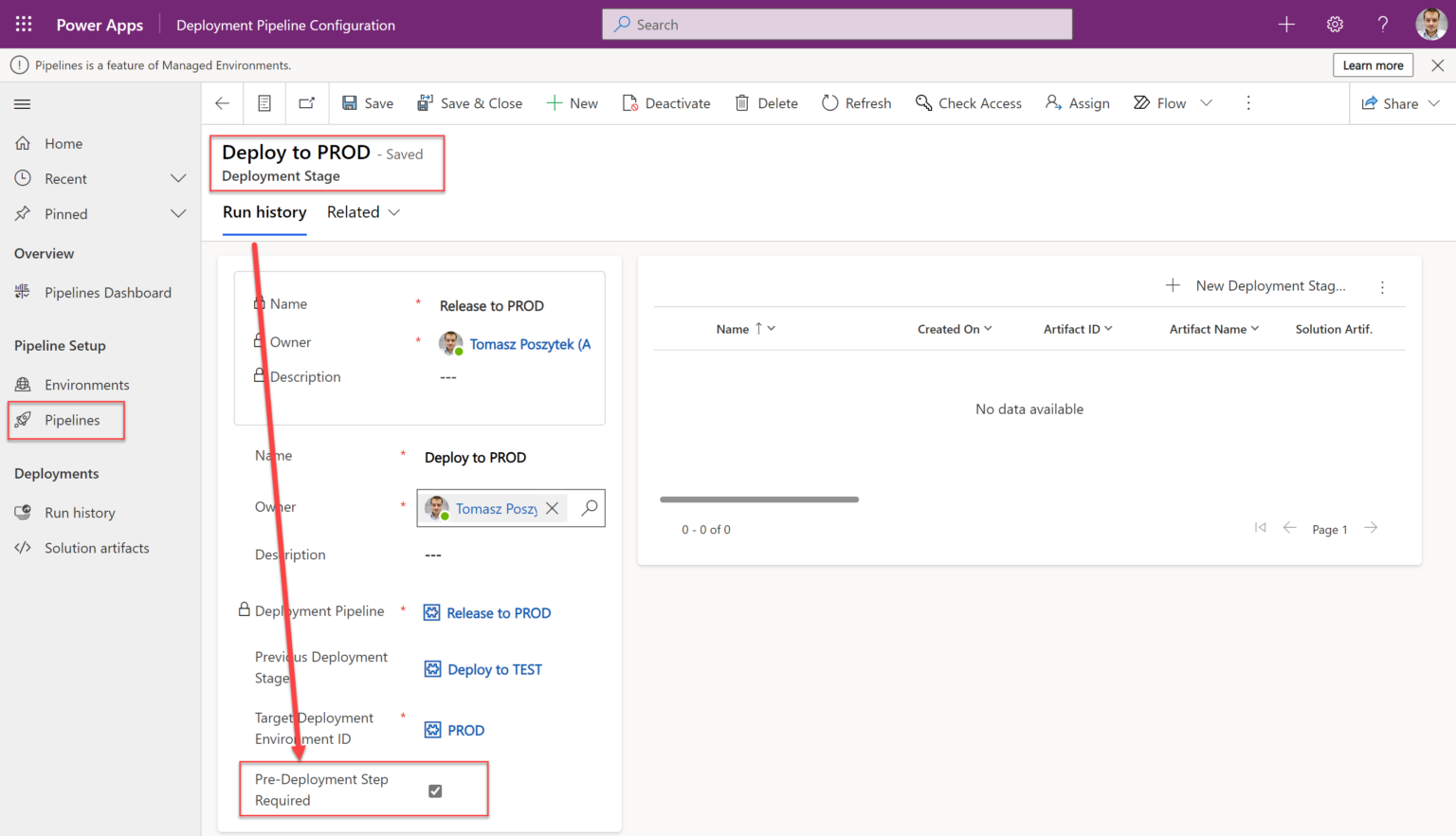Assign the record to someone
This screenshot has height=836, width=1456.
point(1078,103)
